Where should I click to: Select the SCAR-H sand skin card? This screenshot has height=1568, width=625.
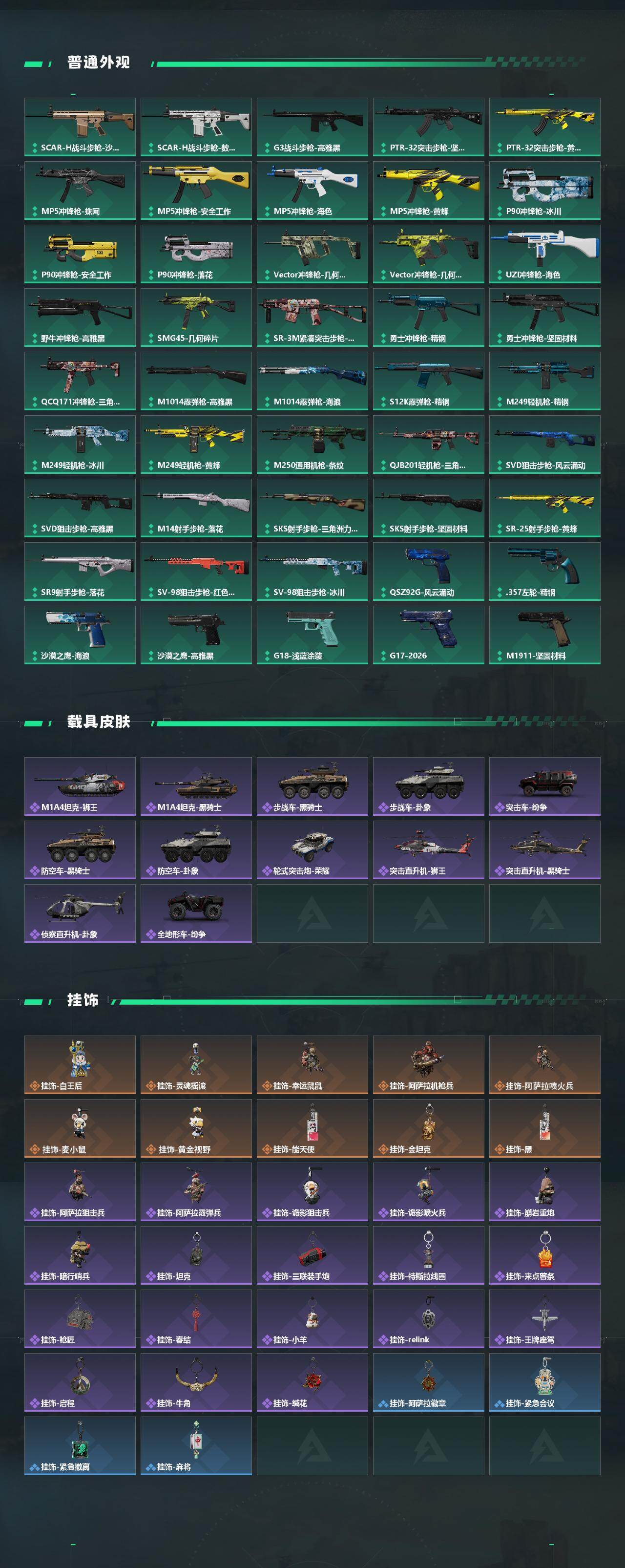pyautogui.click(x=80, y=127)
